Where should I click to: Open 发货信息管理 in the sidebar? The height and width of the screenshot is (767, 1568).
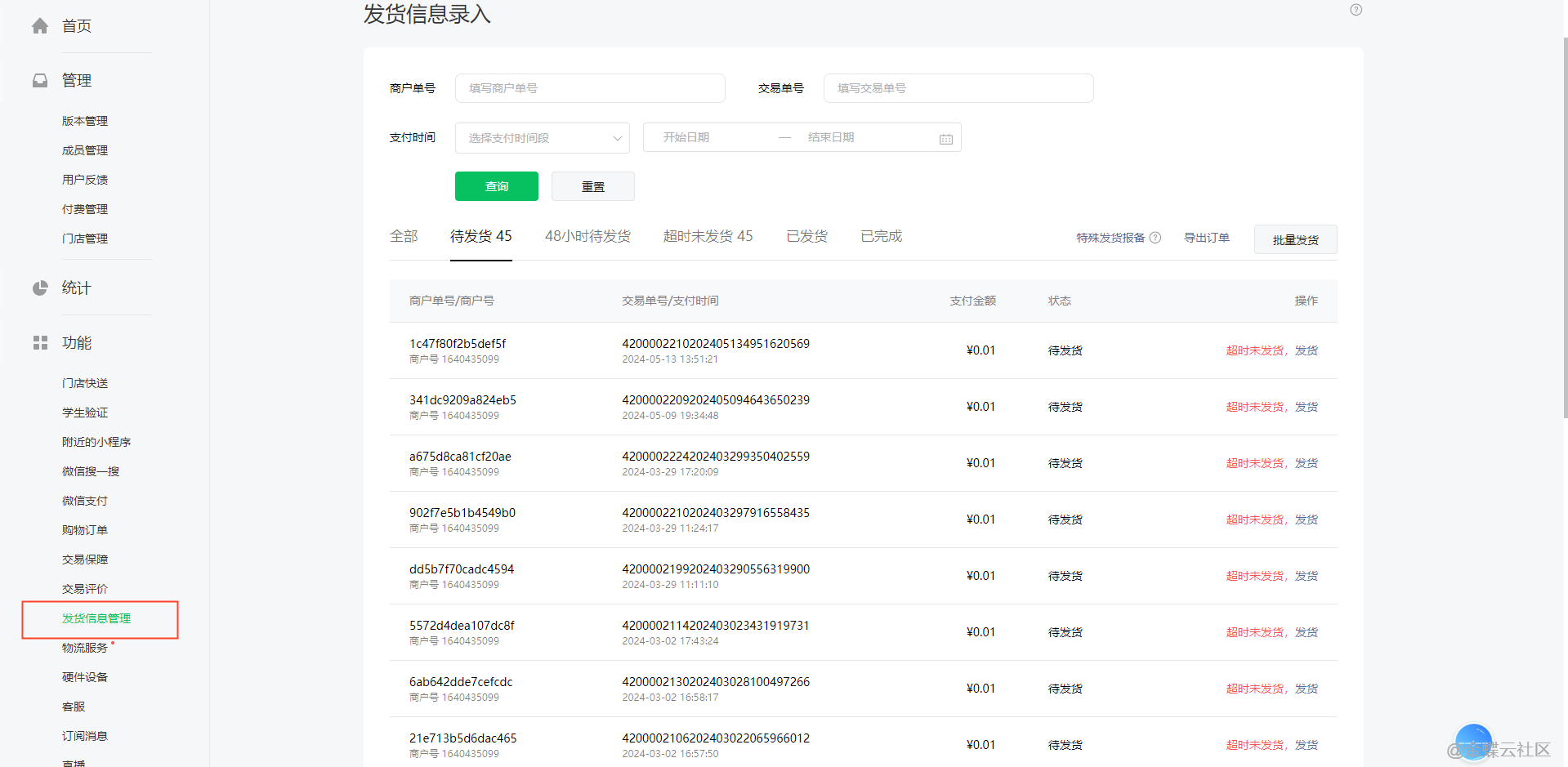click(x=96, y=618)
